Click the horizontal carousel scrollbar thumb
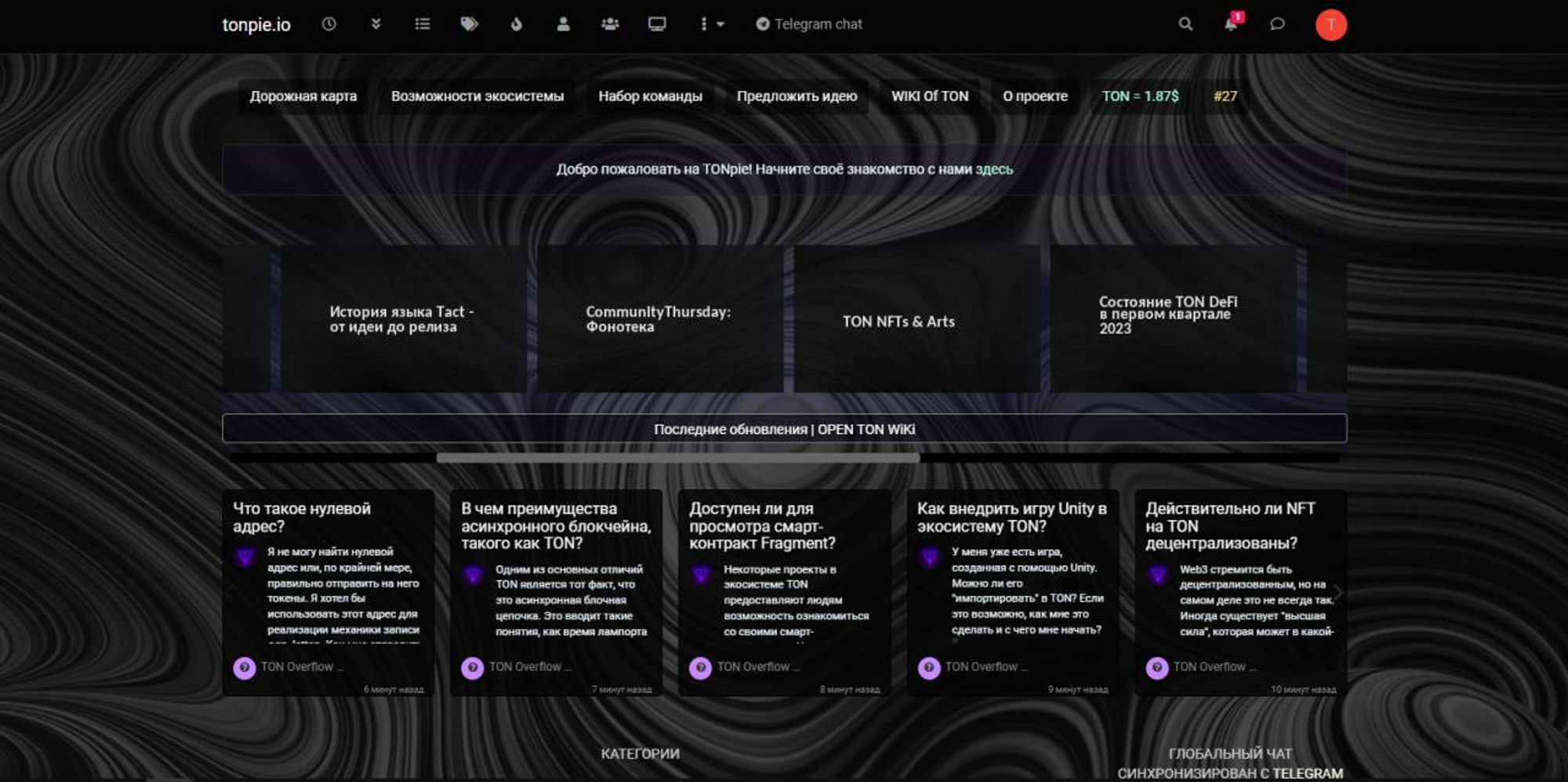This screenshot has width=1568, height=782. 677,458
